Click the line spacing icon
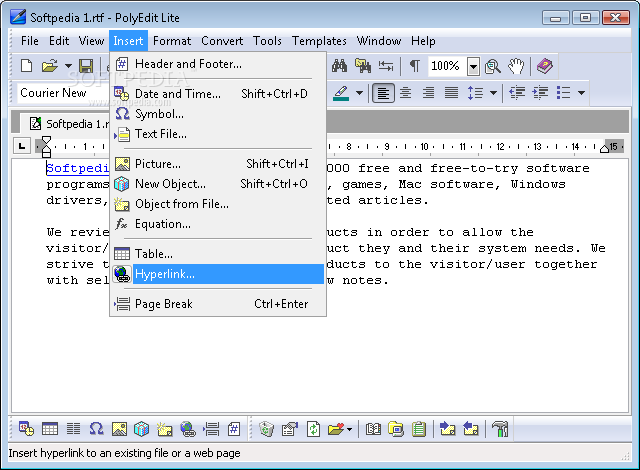This screenshot has width=640, height=470. coord(476,93)
